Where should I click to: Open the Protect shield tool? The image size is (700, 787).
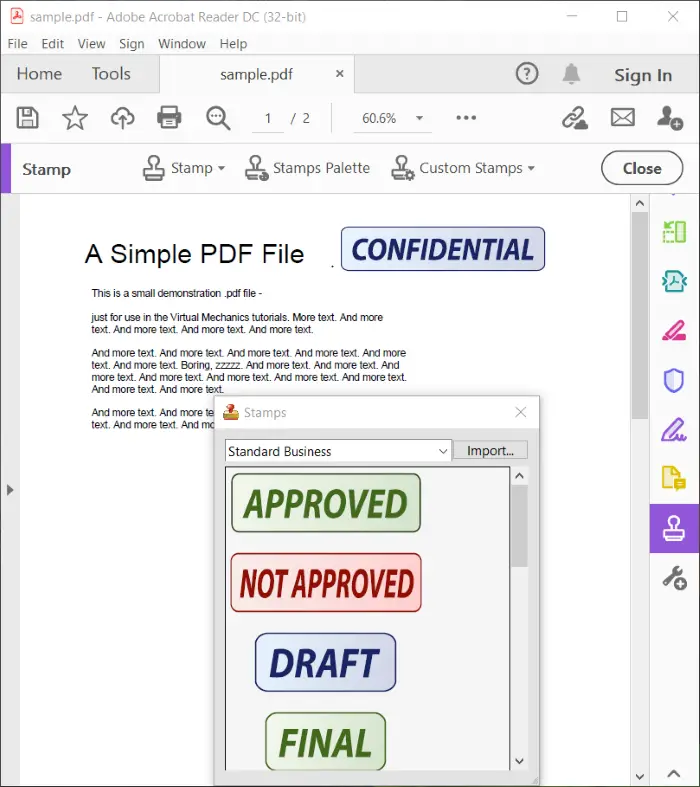674,380
